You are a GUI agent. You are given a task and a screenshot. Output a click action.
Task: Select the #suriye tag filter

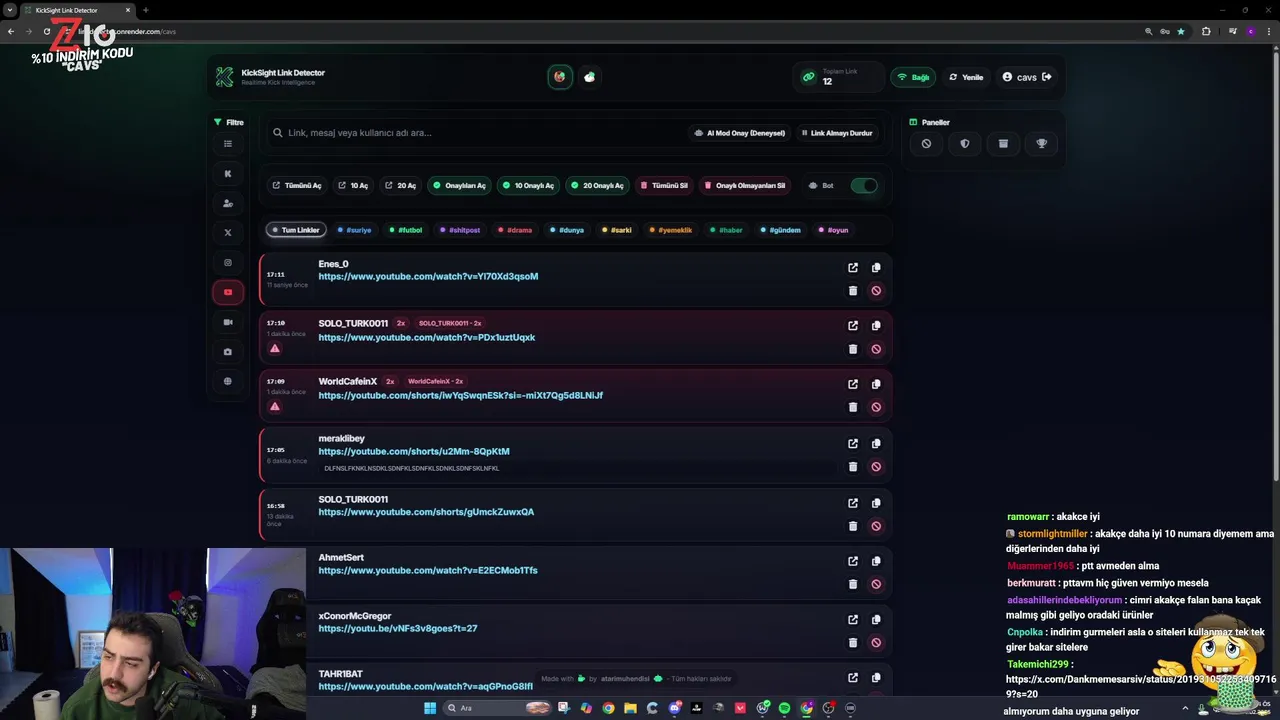click(355, 230)
